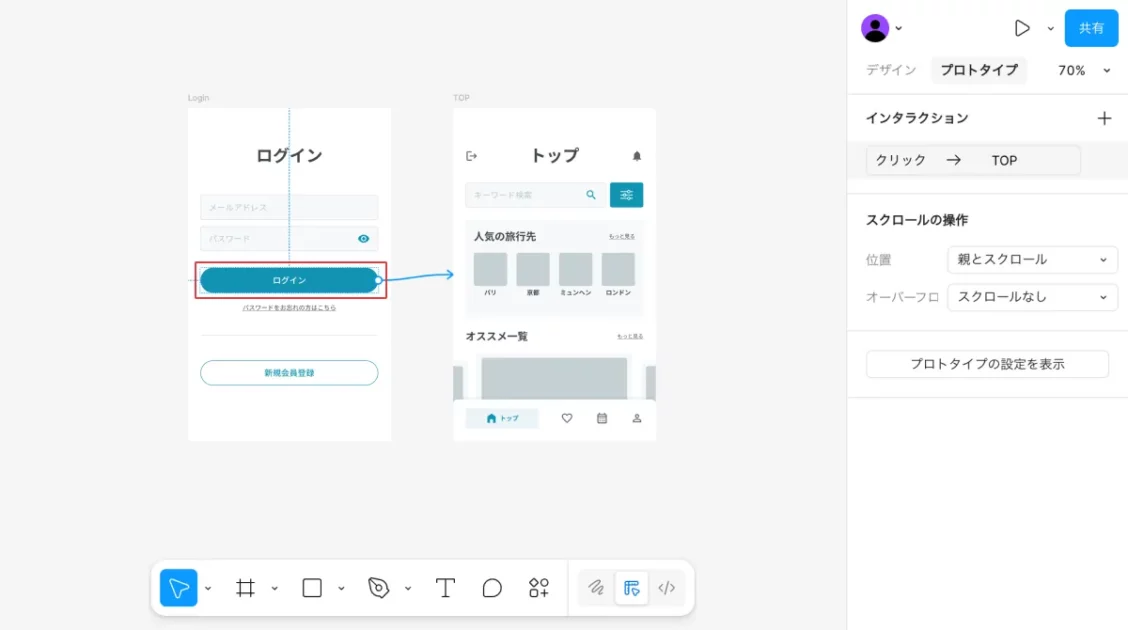This screenshot has width=1128, height=630.
Task: Open the クリック → TOP interaction
Action: point(973,160)
